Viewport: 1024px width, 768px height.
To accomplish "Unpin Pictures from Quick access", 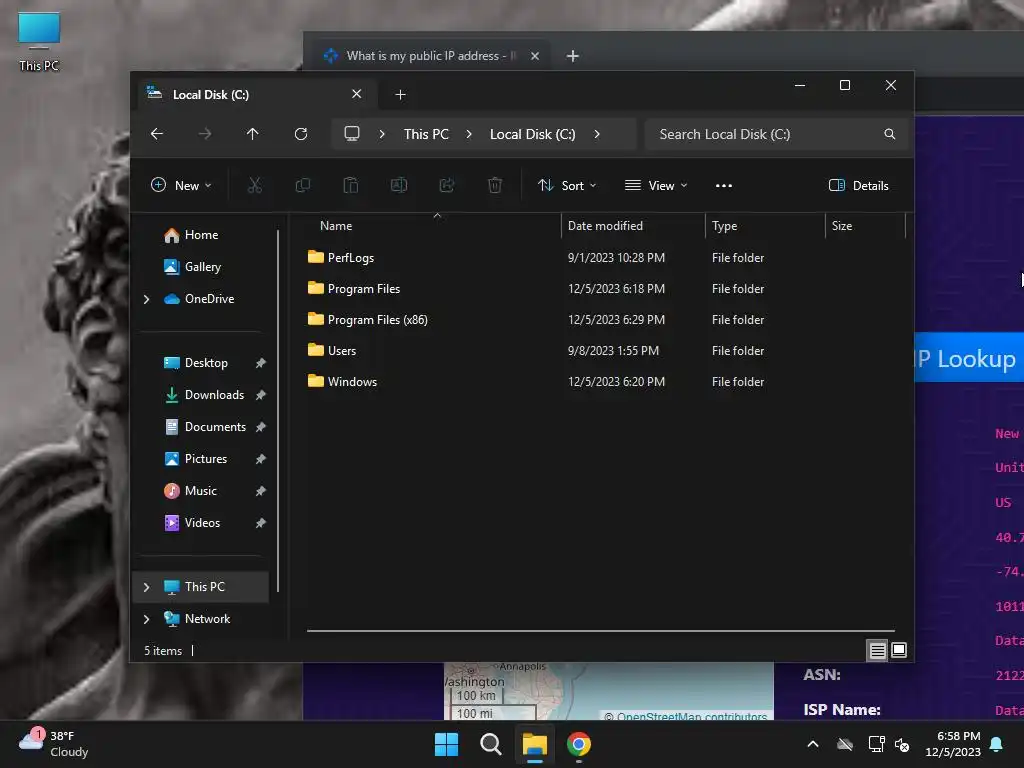I will (x=261, y=459).
